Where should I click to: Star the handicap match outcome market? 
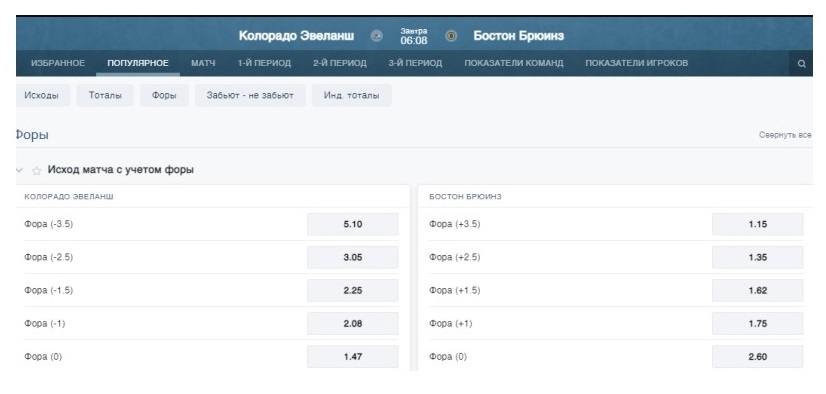click(36, 171)
